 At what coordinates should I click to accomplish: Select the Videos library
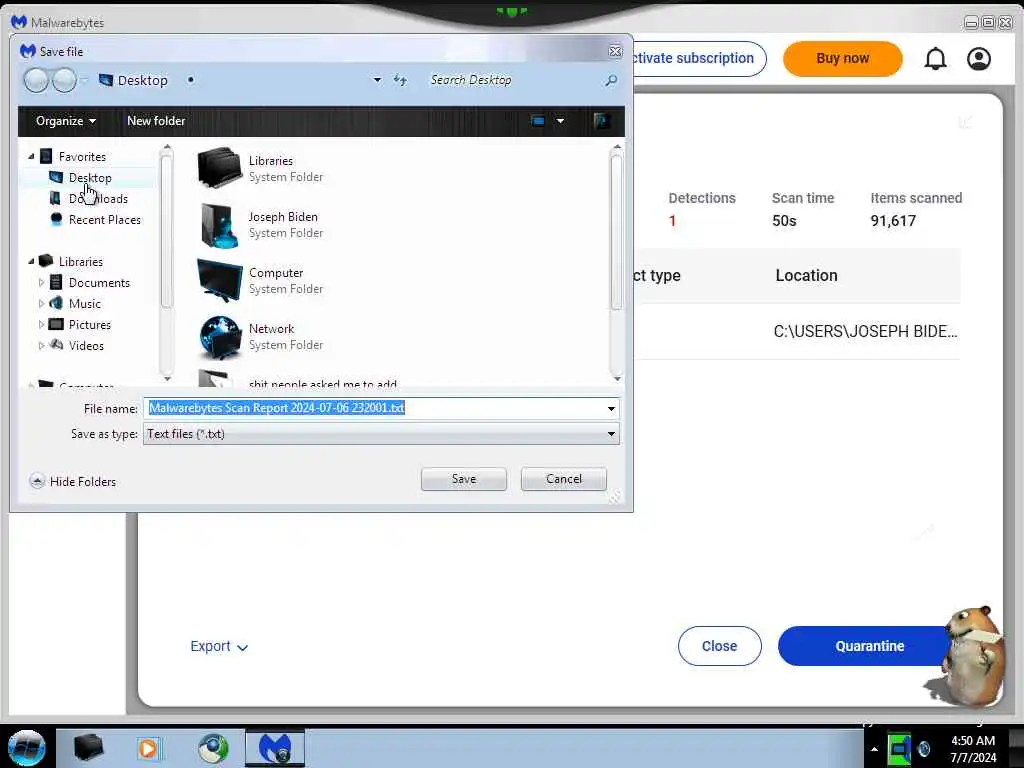[x=86, y=345]
